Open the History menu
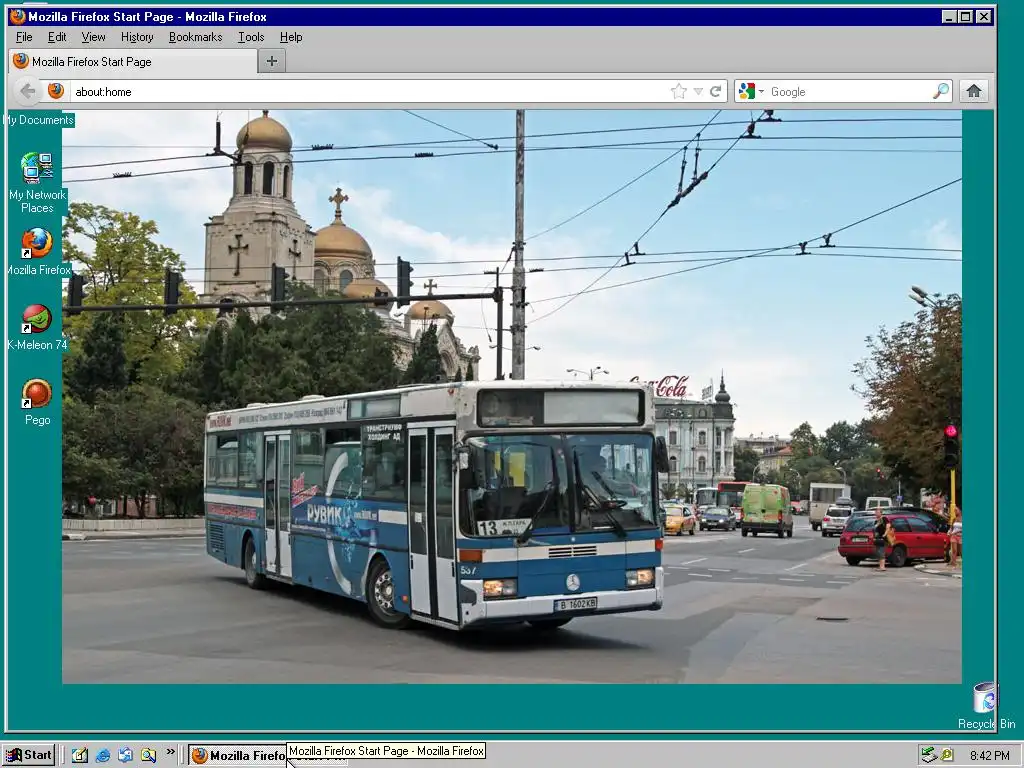1024x768 pixels. [x=136, y=37]
